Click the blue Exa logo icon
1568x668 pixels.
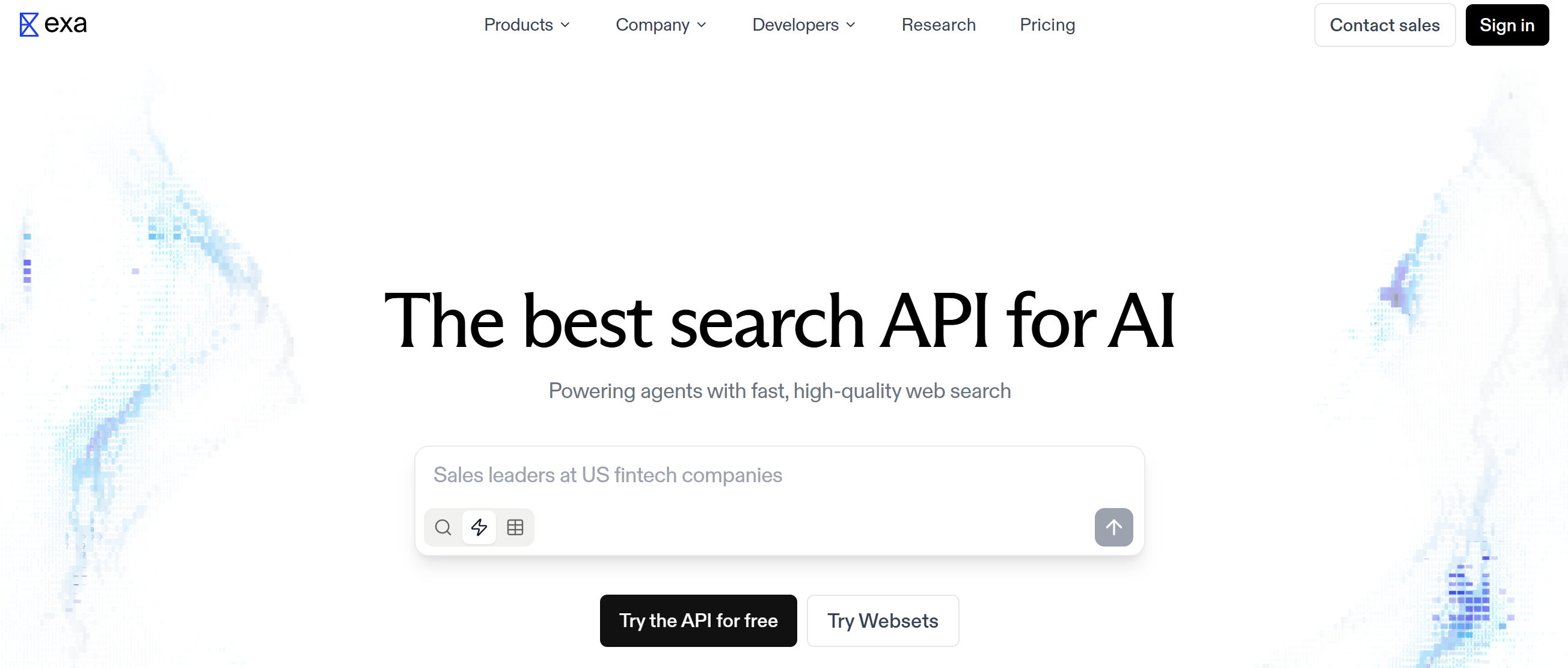[x=29, y=25]
